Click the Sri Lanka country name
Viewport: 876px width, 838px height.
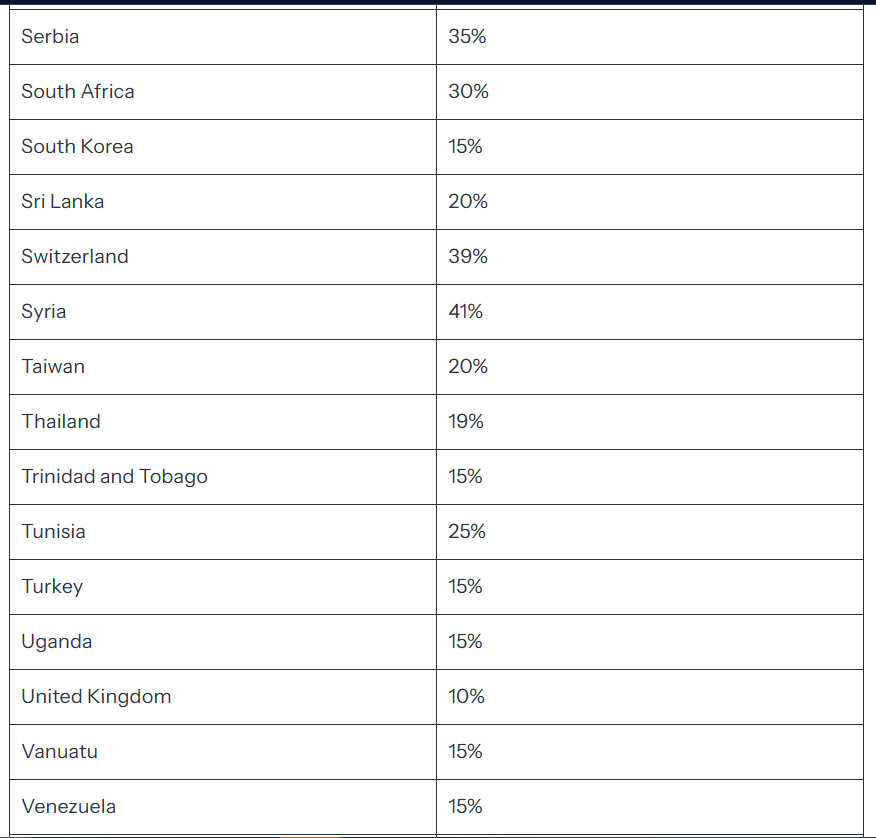63,202
